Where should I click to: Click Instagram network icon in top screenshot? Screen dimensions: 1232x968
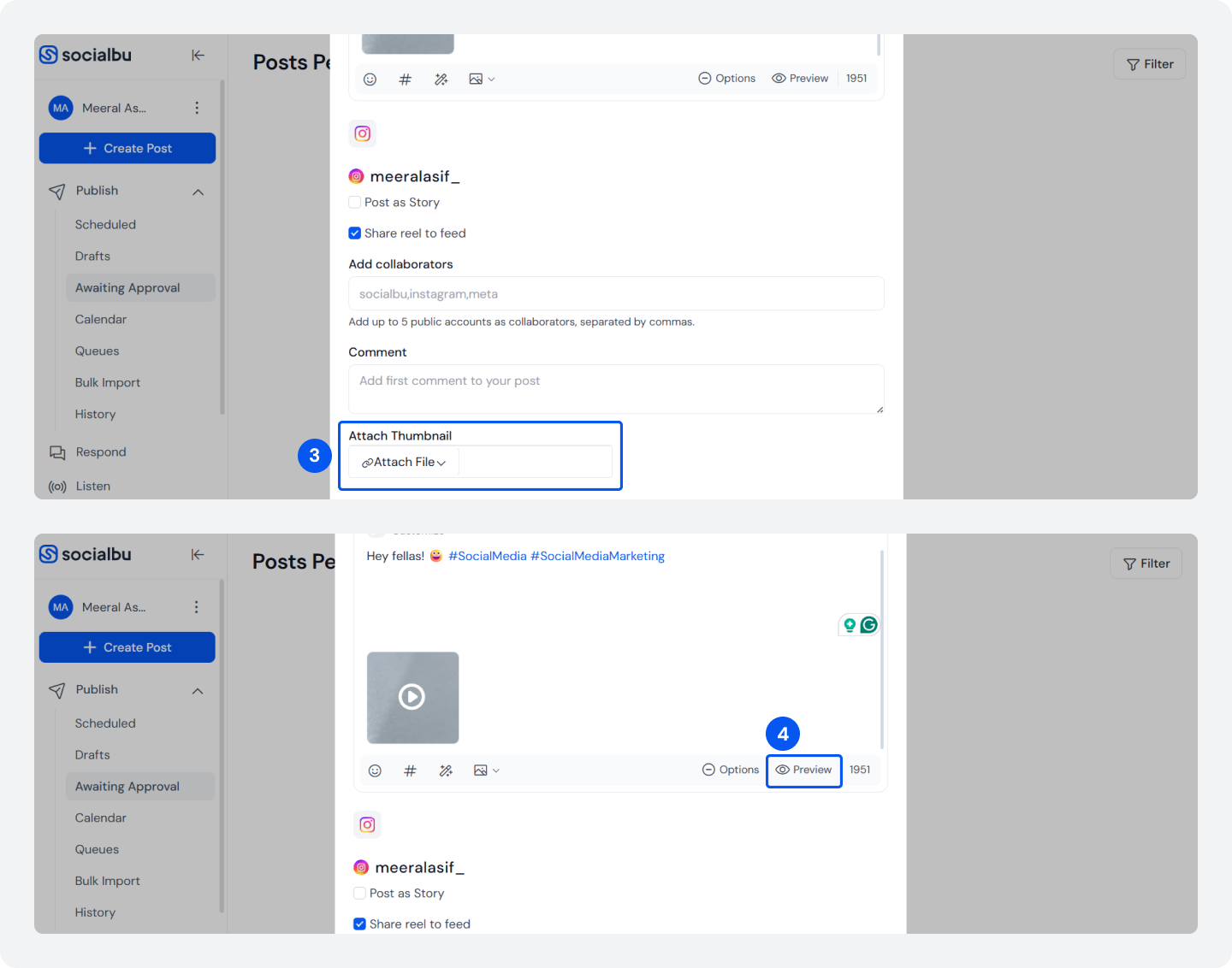[x=363, y=133]
